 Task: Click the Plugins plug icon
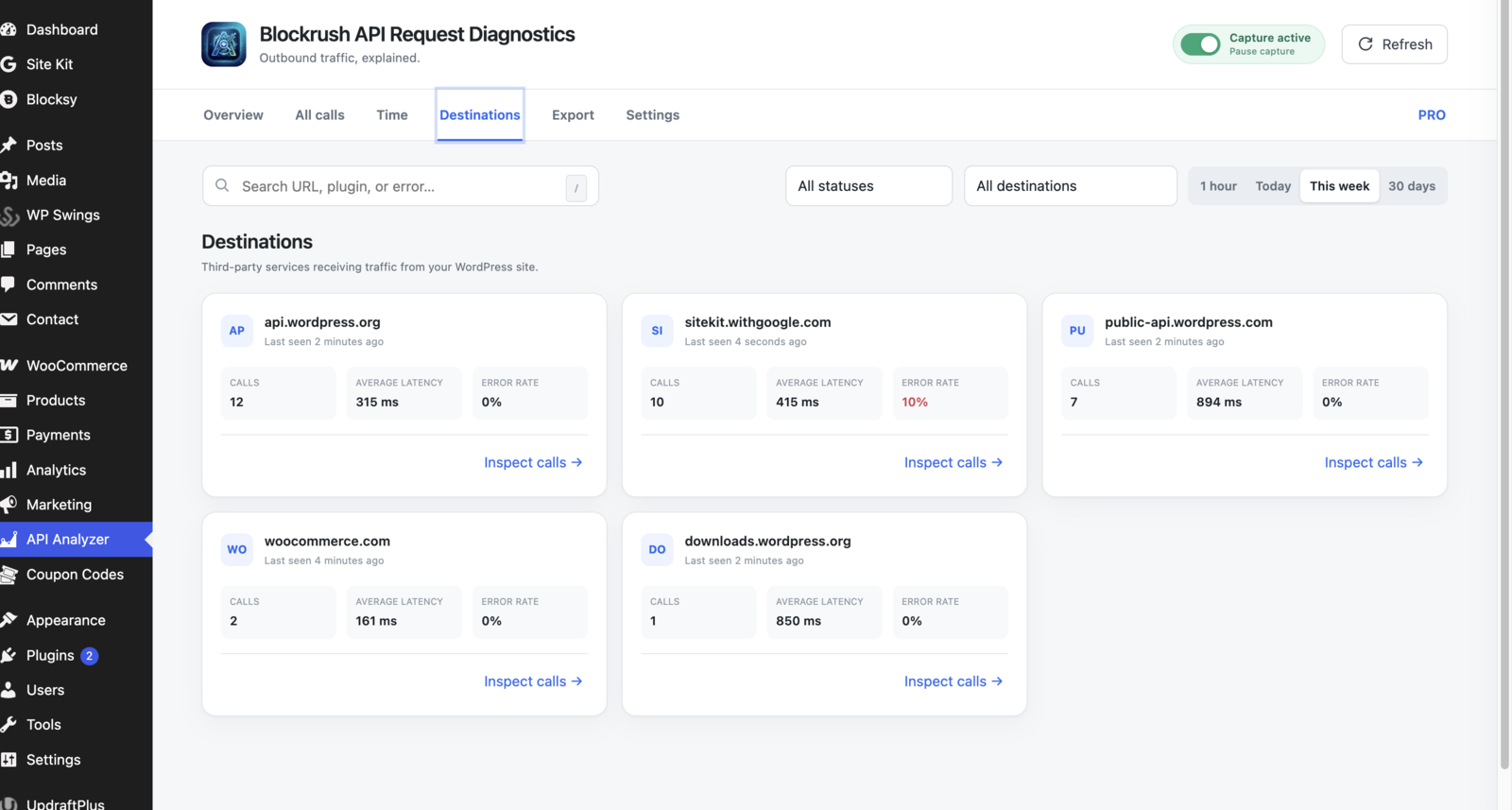[9, 655]
